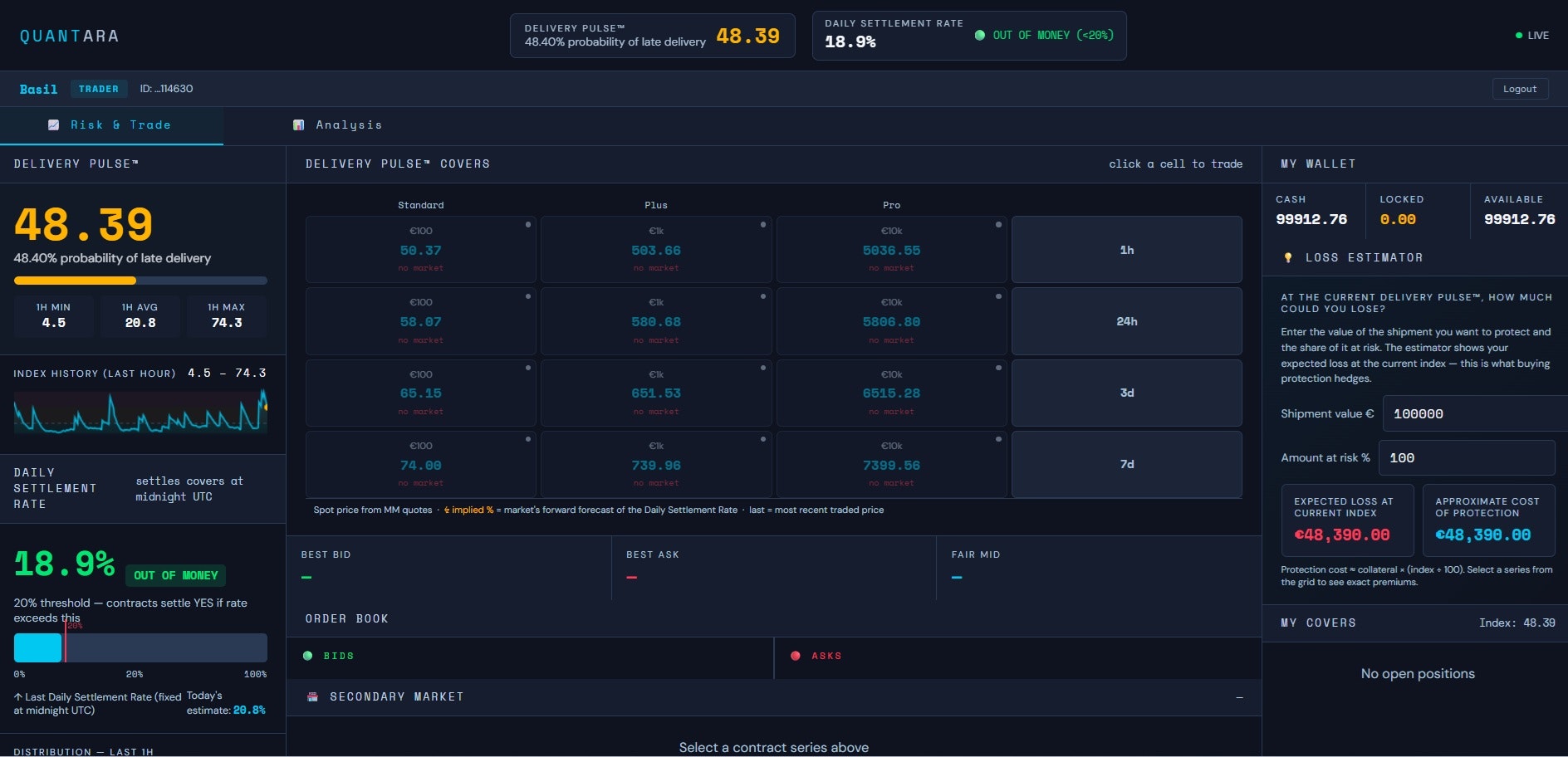Click the Best Bid panel

[x=448, y=568]
